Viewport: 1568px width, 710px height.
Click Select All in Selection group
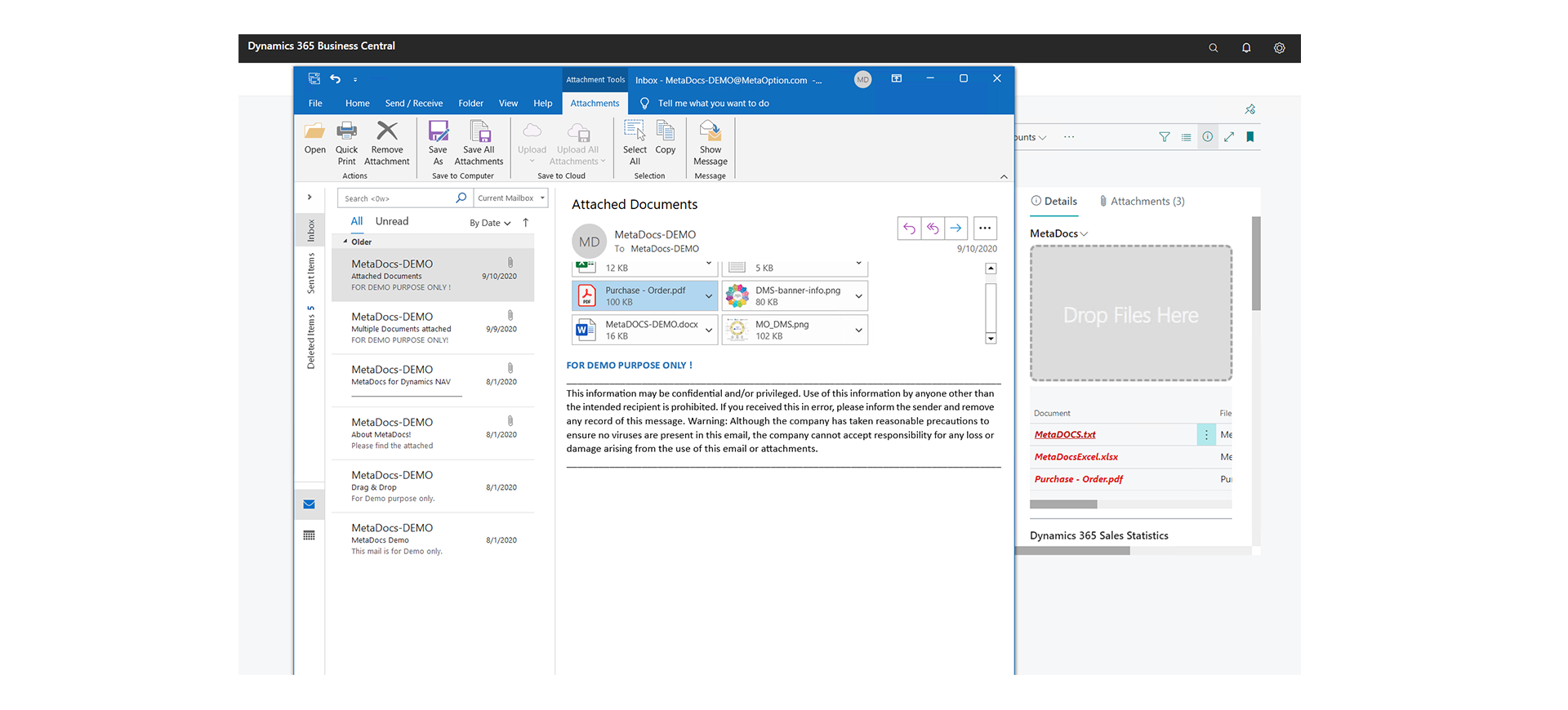tap(635, 143)
